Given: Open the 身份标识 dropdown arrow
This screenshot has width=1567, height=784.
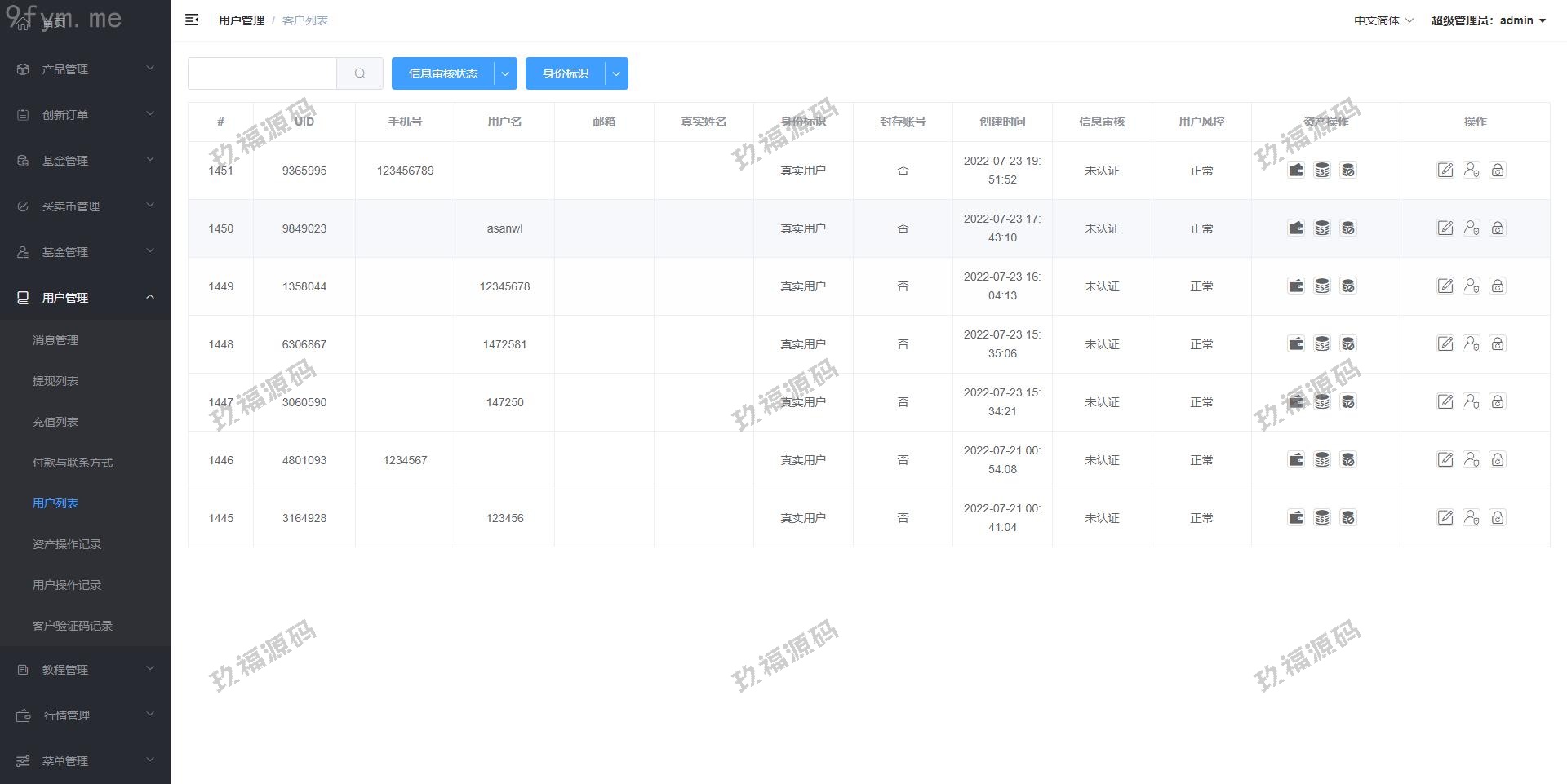Looking at the screenshot, I should [x=616, y=73].
